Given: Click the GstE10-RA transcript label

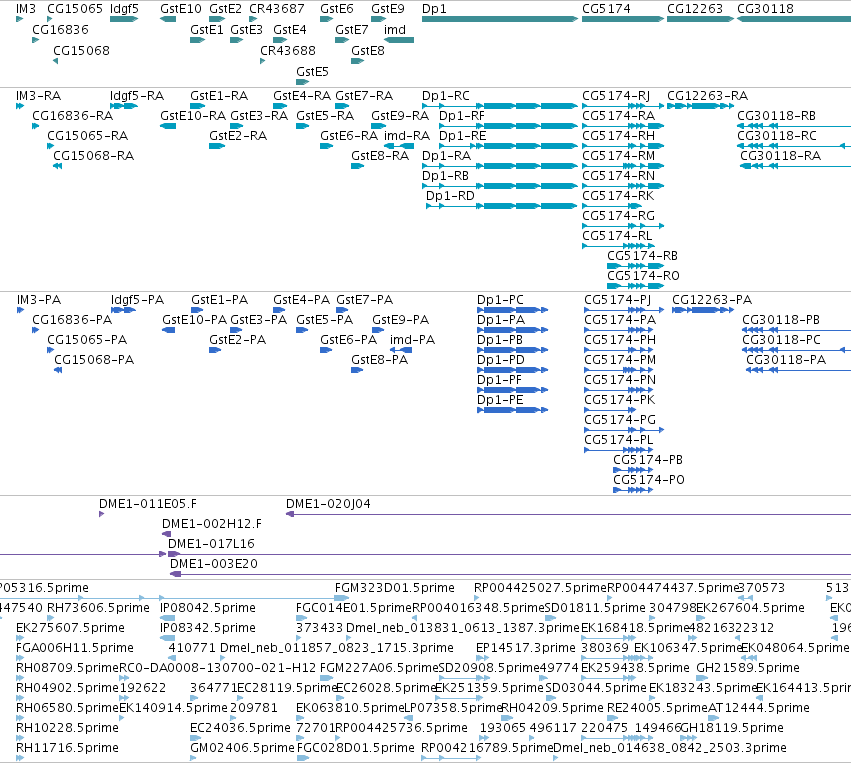Looking at the screenshot, I should click(193, 116).
